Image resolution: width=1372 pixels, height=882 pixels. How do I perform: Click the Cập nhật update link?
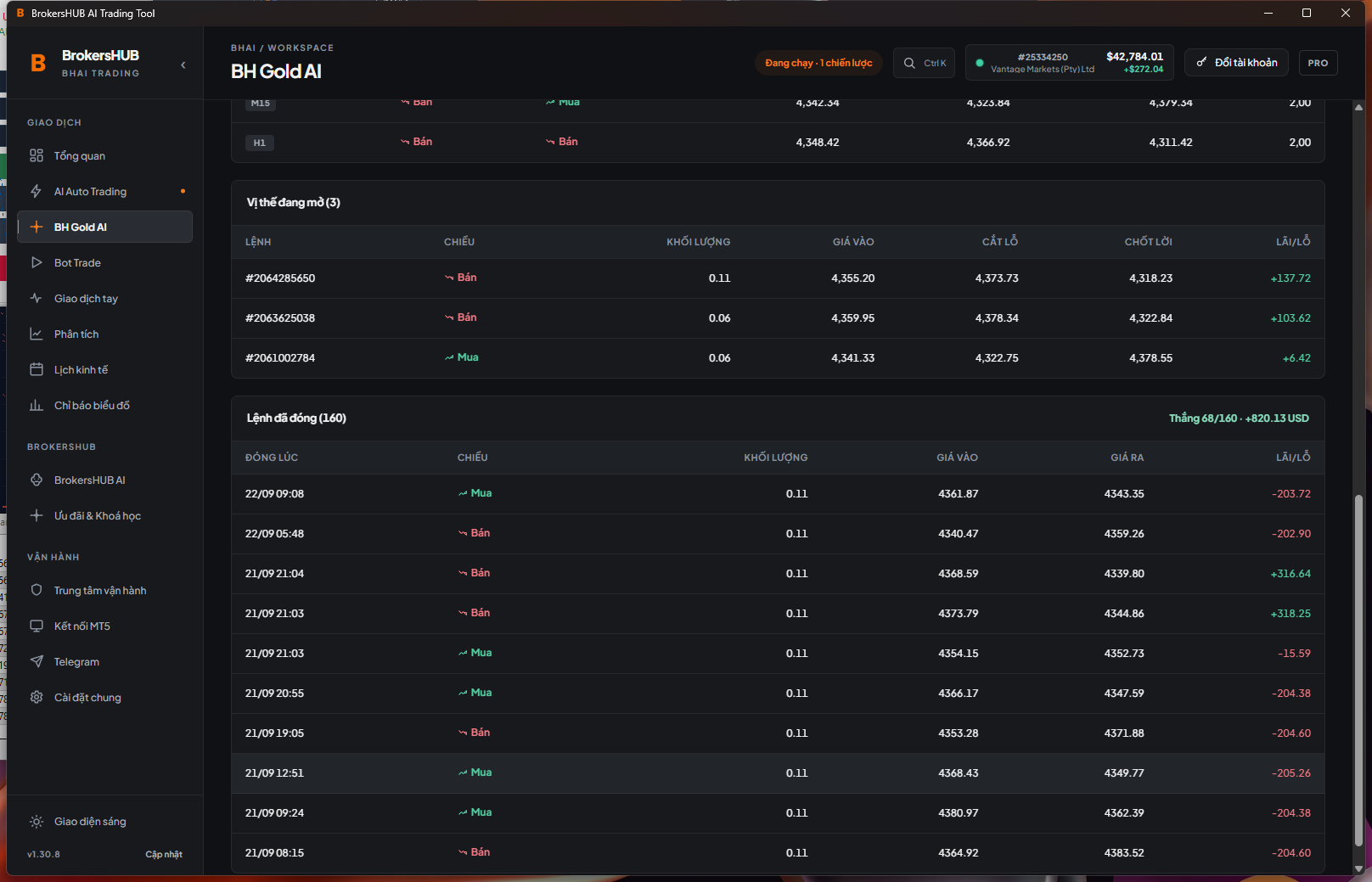click(x=164, y=854)
